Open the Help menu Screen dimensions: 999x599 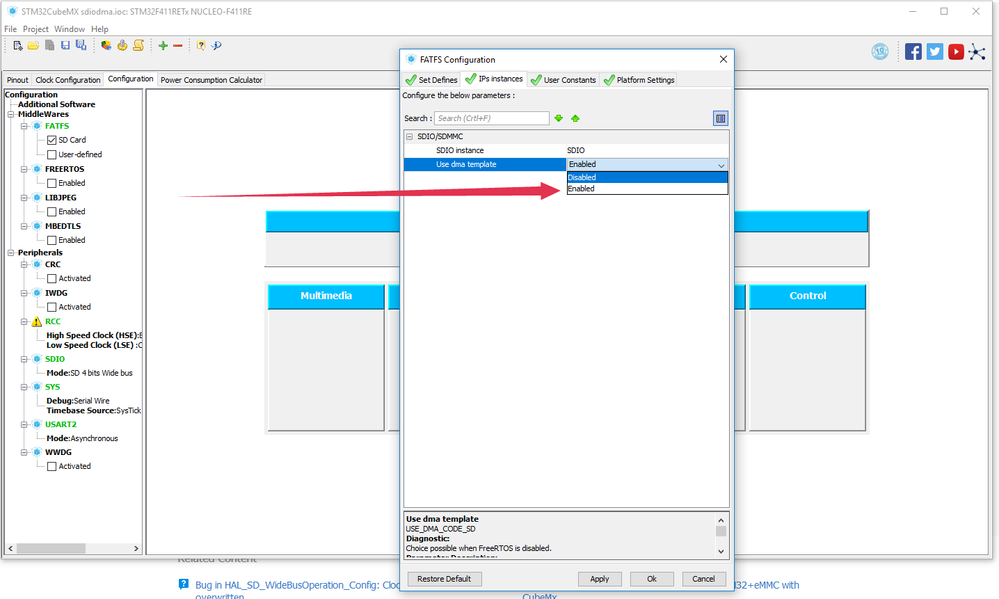click(99, 29)
